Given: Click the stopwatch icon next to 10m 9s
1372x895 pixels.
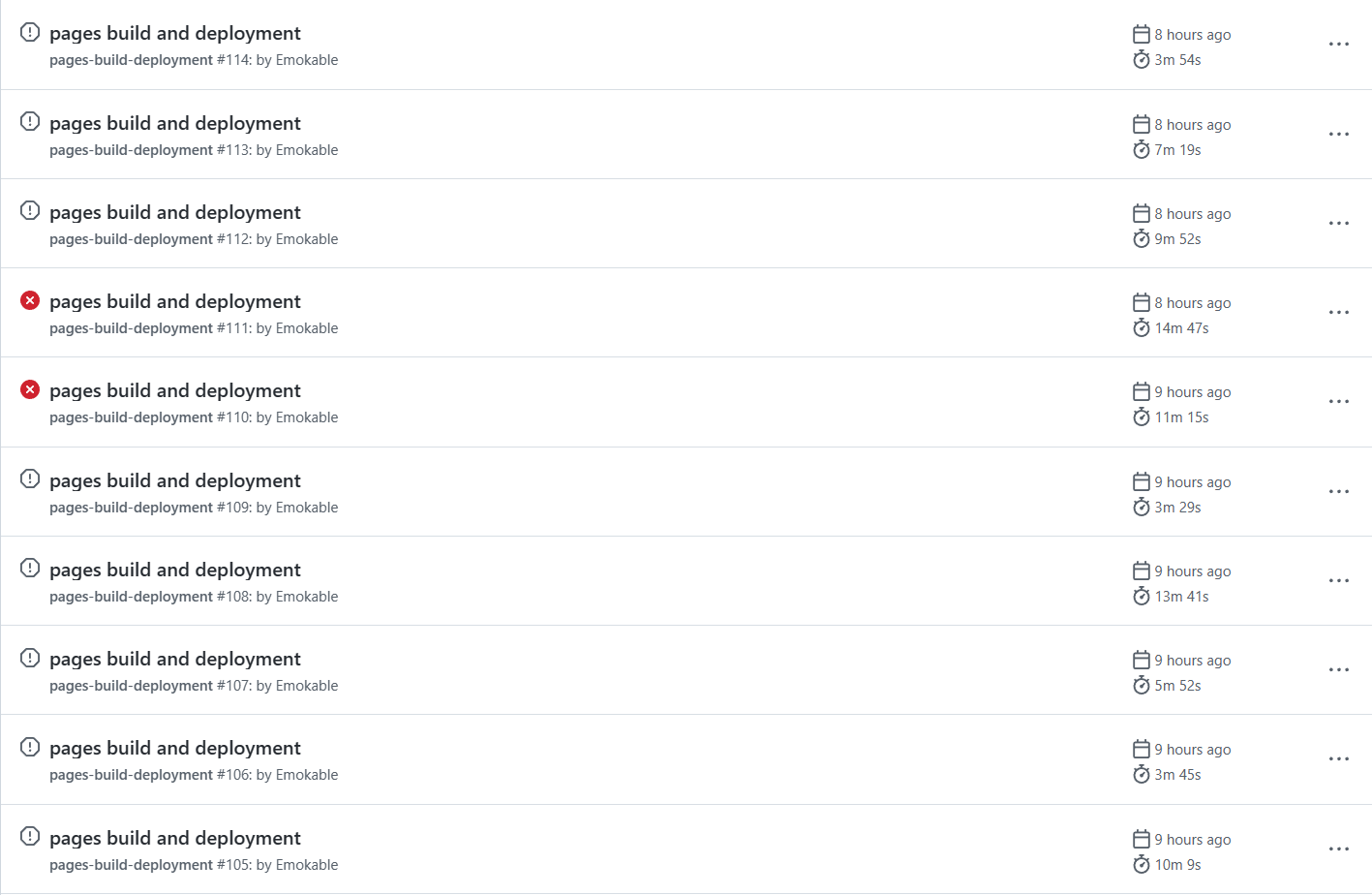Looking at the screenshot, I should point(1142,865).
